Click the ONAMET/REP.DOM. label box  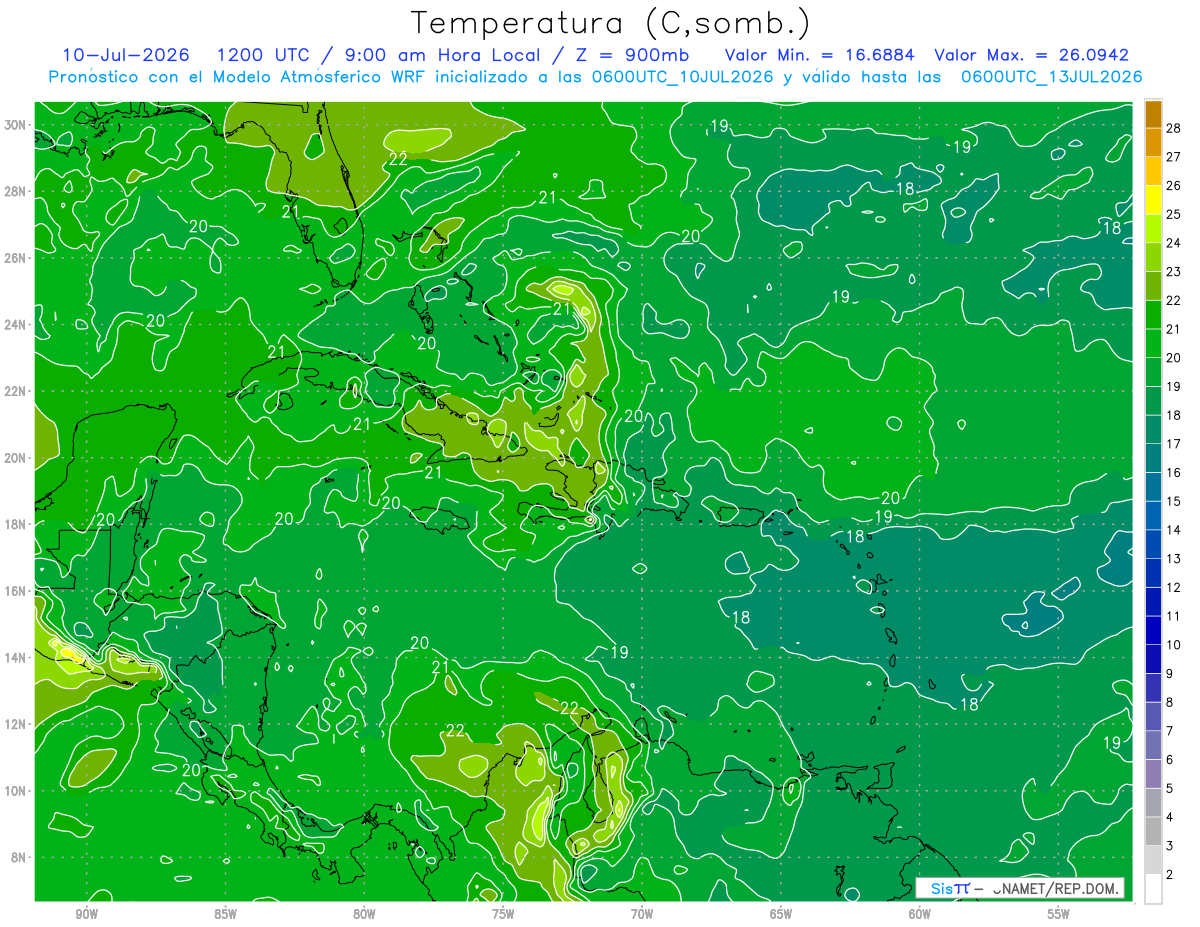1019,888
